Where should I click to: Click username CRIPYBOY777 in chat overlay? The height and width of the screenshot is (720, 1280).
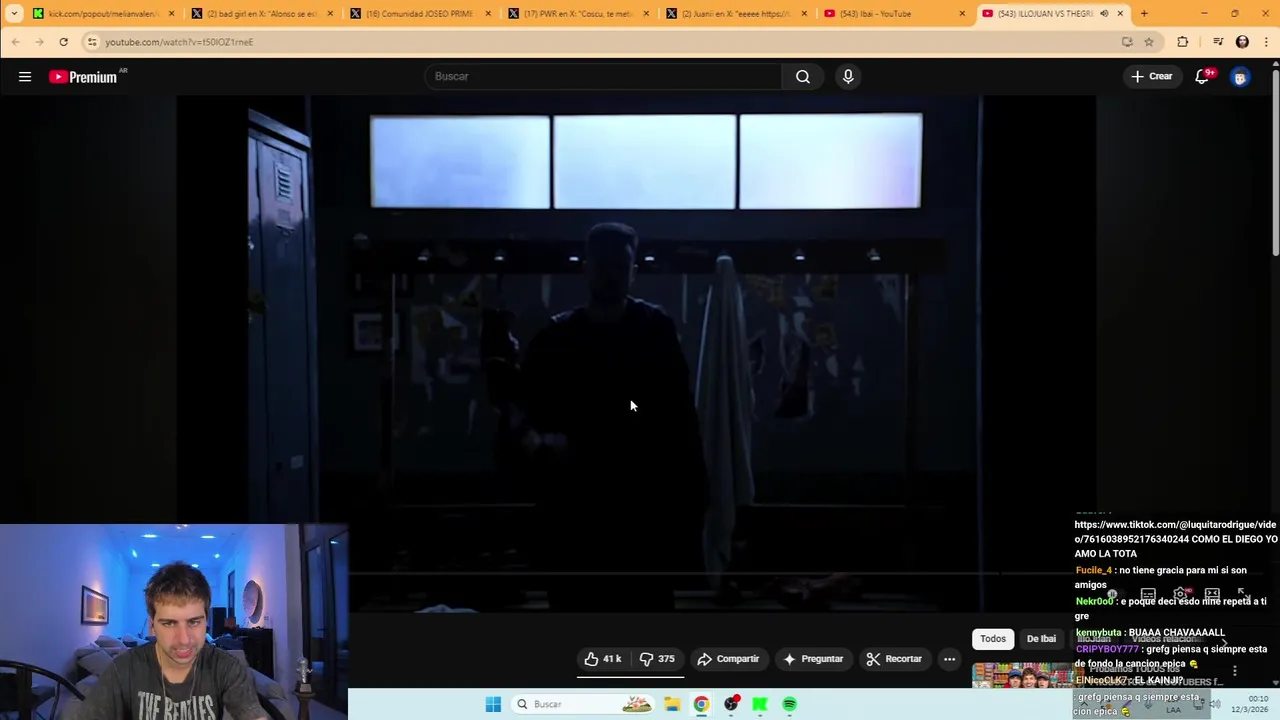(x=1107, y=649)
